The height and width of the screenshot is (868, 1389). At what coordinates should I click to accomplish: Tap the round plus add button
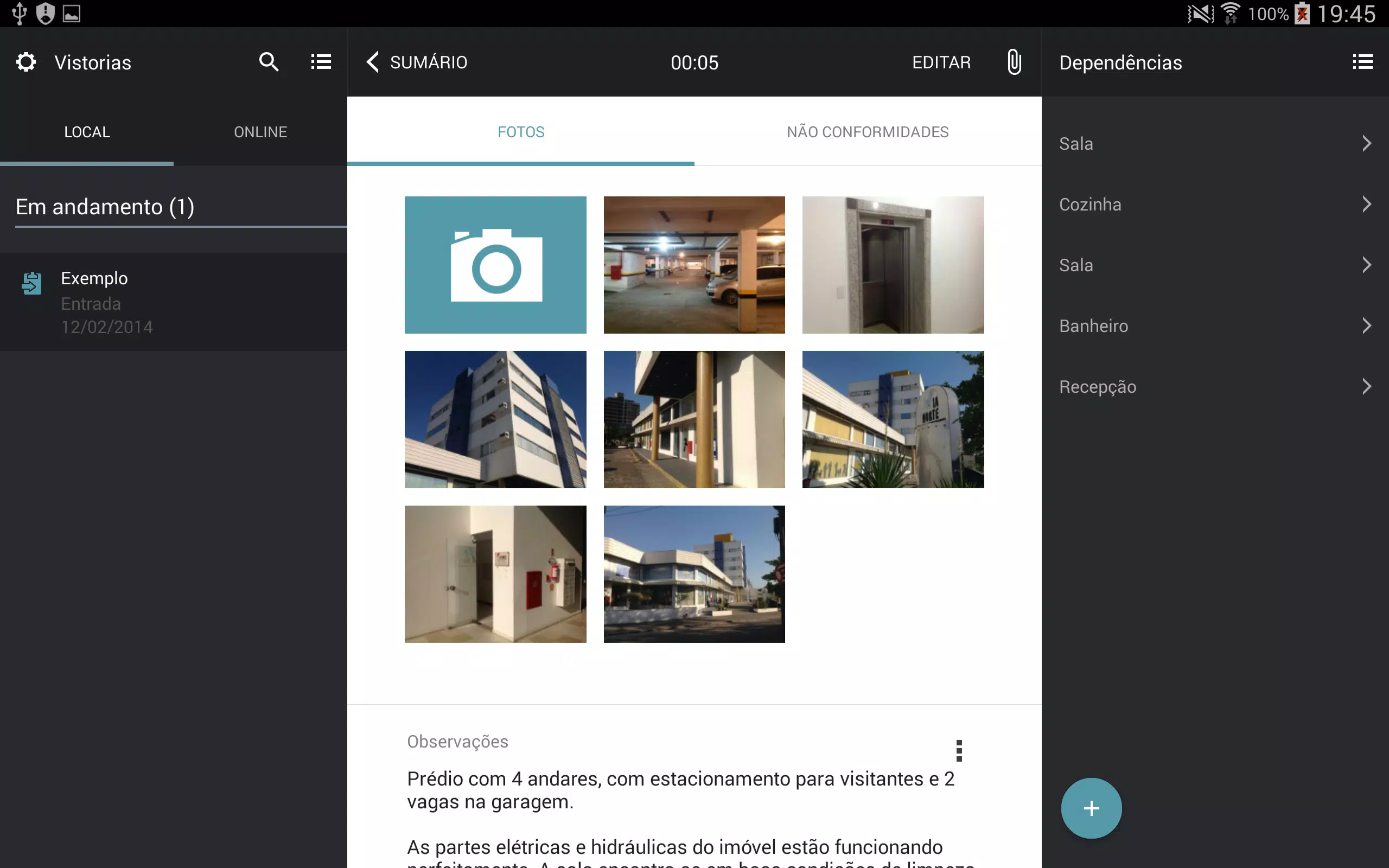tap(1091, 808)
